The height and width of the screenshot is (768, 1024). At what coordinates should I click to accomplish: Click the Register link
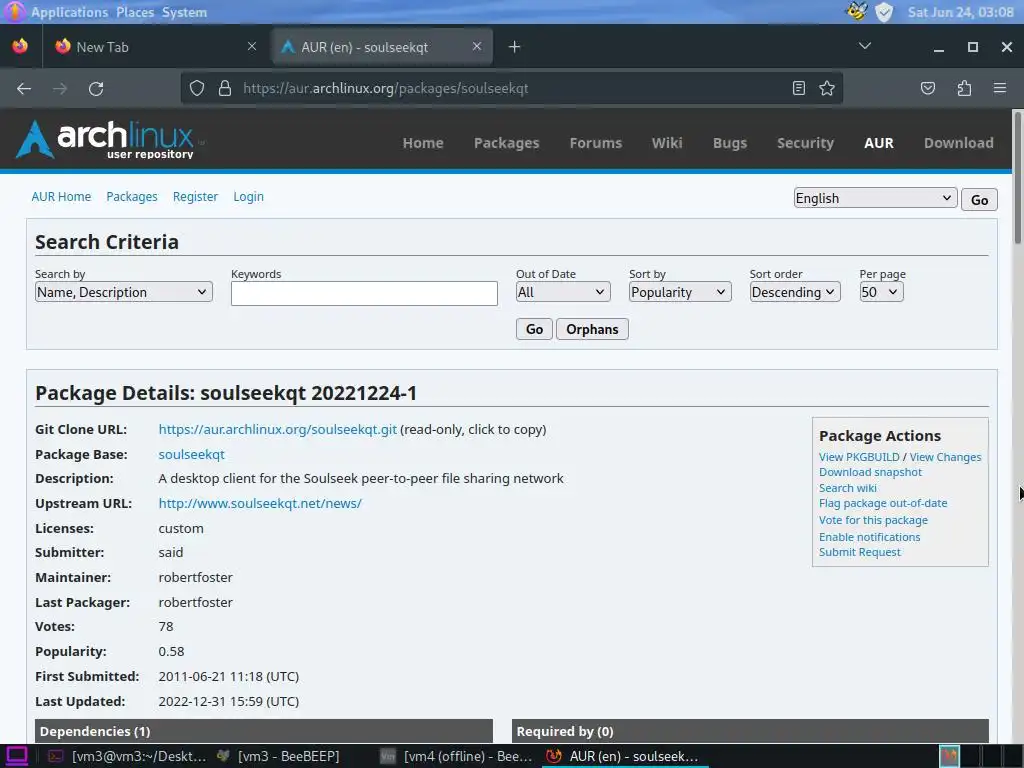tap(195, 197)
